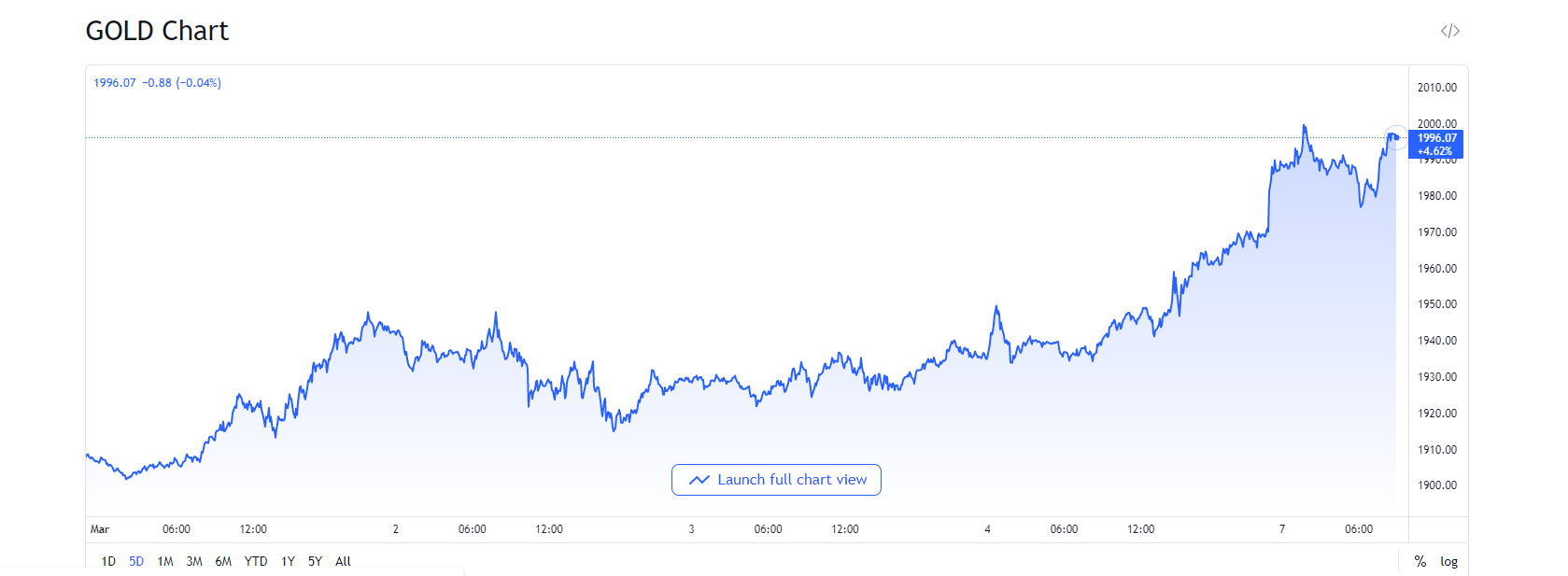The height and width of the screenshot is (576, 1568).
Task: Show the 1Y range
Action: click(288, 561)
